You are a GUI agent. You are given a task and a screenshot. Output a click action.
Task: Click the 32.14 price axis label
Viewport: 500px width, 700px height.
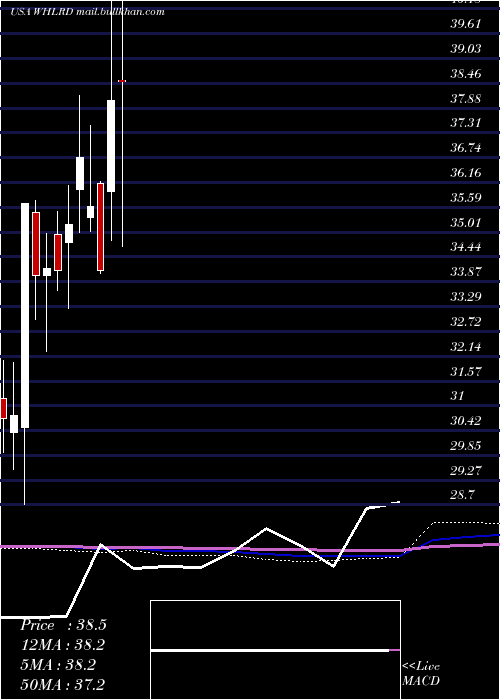(466, 346)
